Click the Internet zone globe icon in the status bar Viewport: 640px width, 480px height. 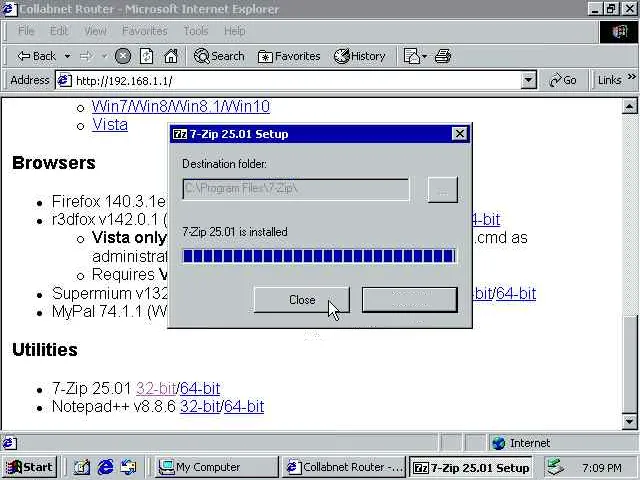click(x=498, y=443)
